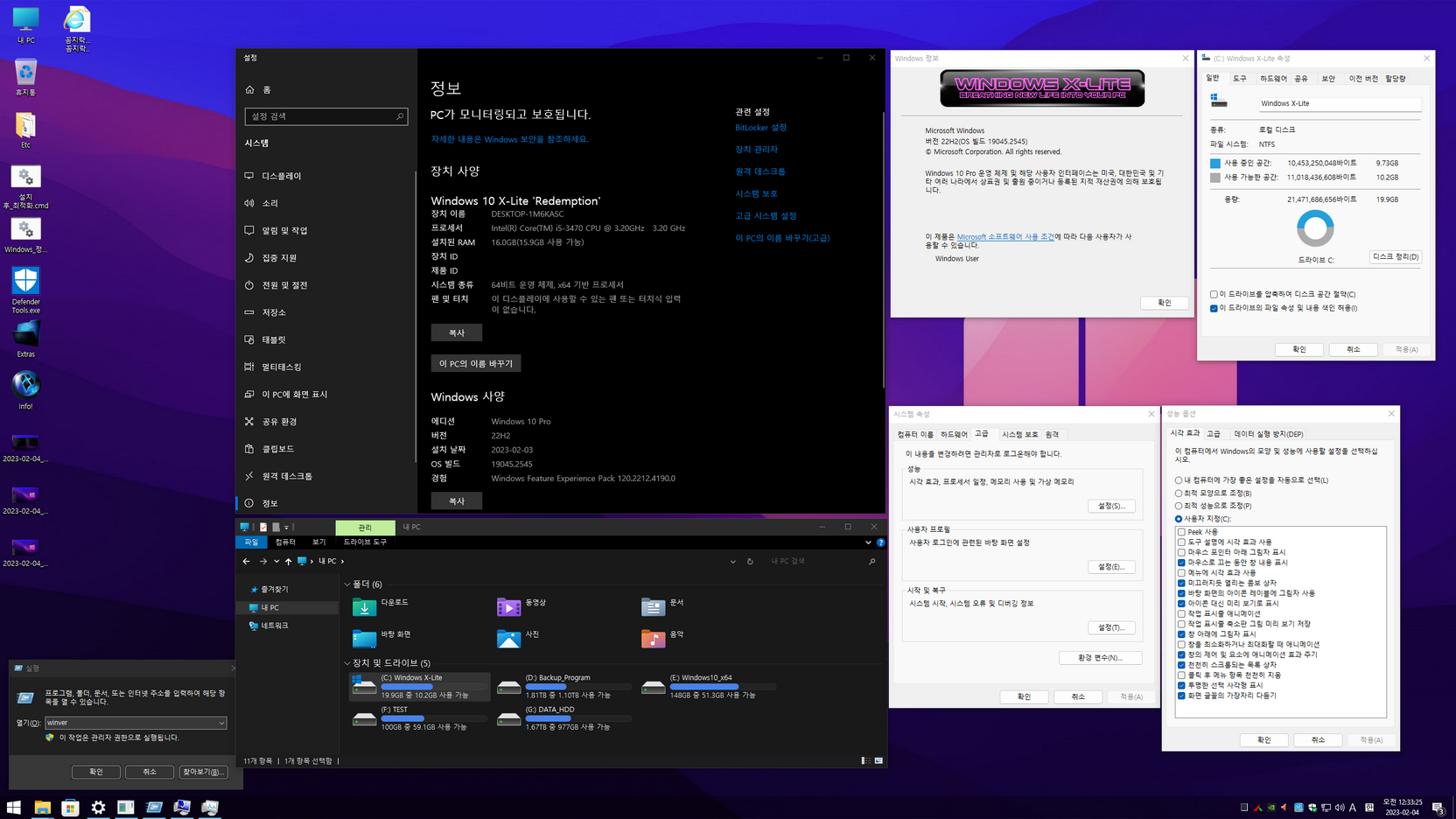Screen dimensions: 1456x819
Task: Select the (D:) Backup_Program drive icon
Action: [508, 687]
